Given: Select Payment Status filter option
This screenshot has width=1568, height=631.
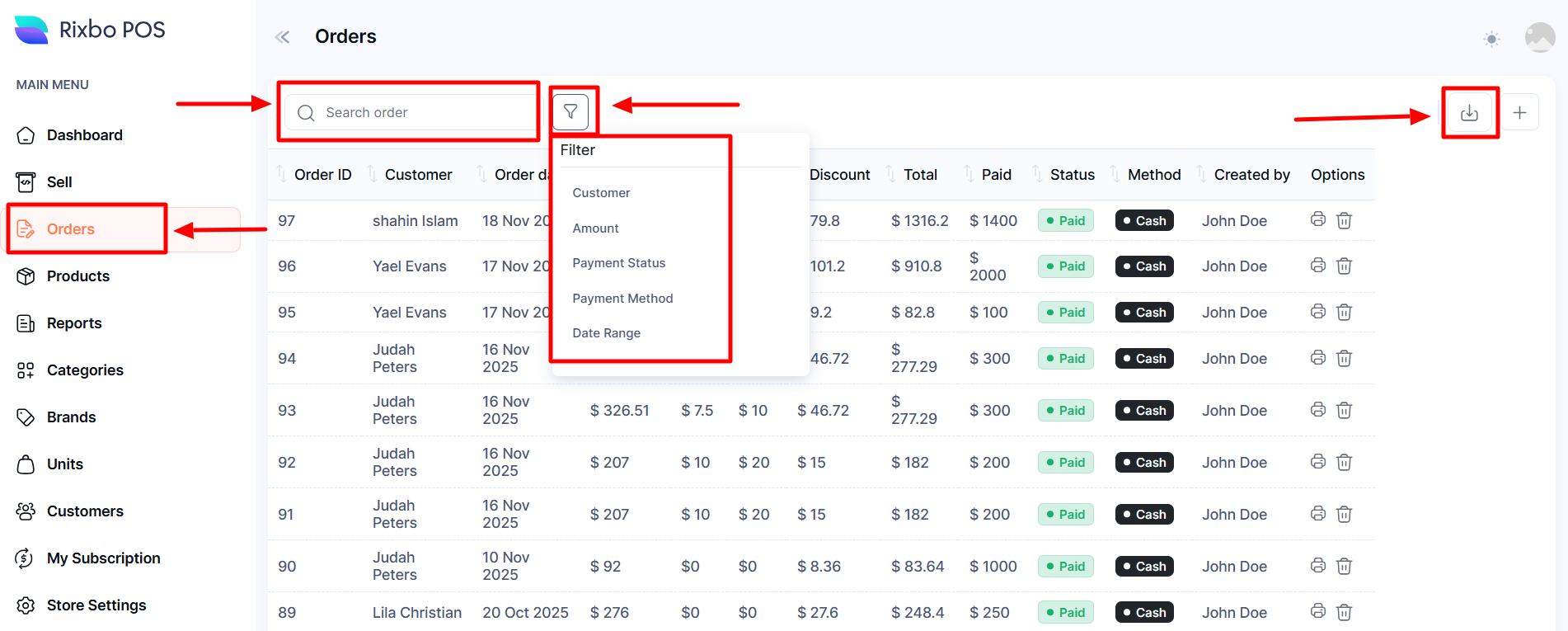Looking at the screenshot, I should click(x=618, y=263).
